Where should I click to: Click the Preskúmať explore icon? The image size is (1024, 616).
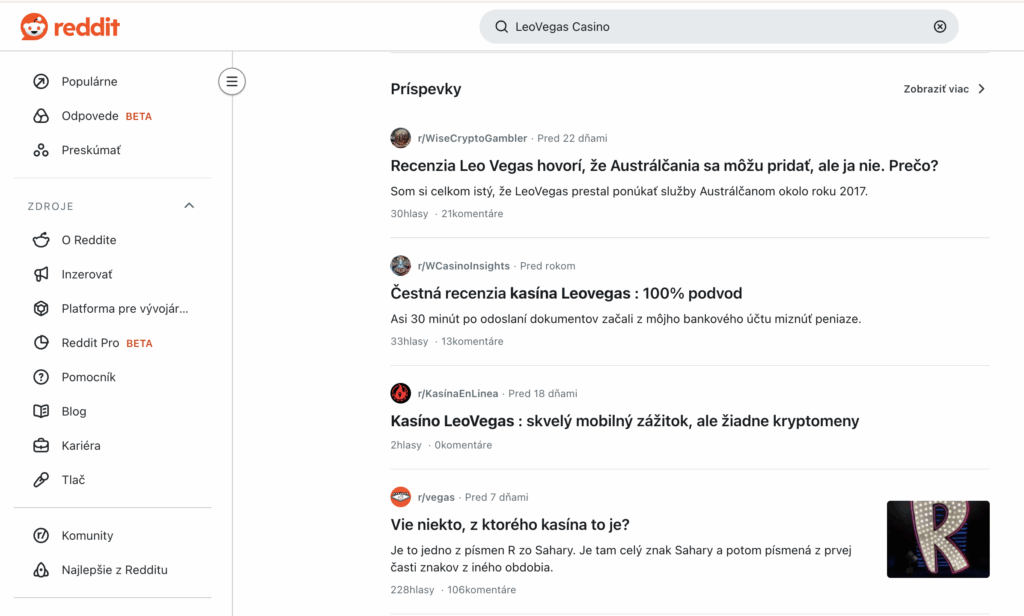point(41,150)
